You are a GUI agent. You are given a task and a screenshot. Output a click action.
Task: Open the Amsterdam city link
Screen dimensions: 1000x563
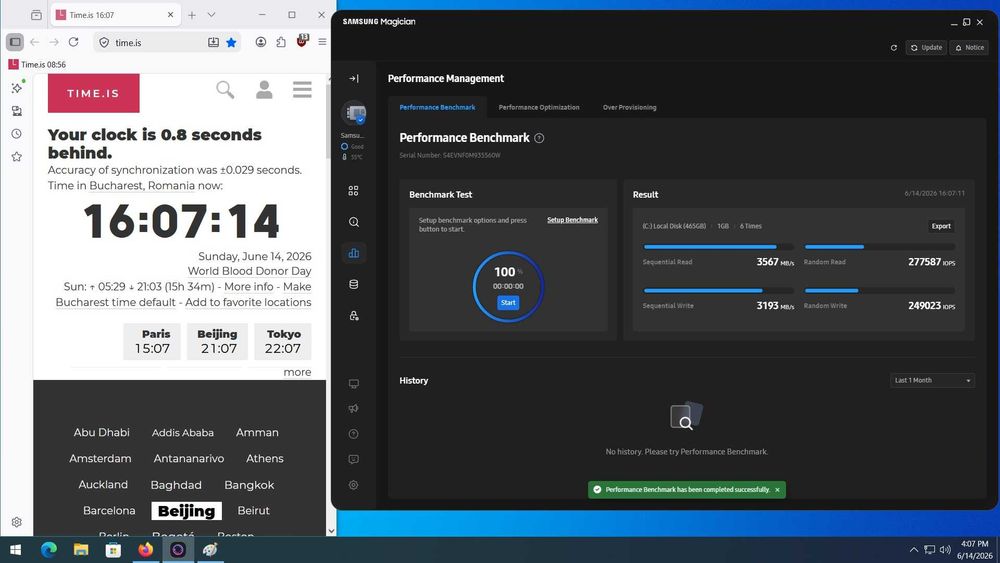(100, 458)
